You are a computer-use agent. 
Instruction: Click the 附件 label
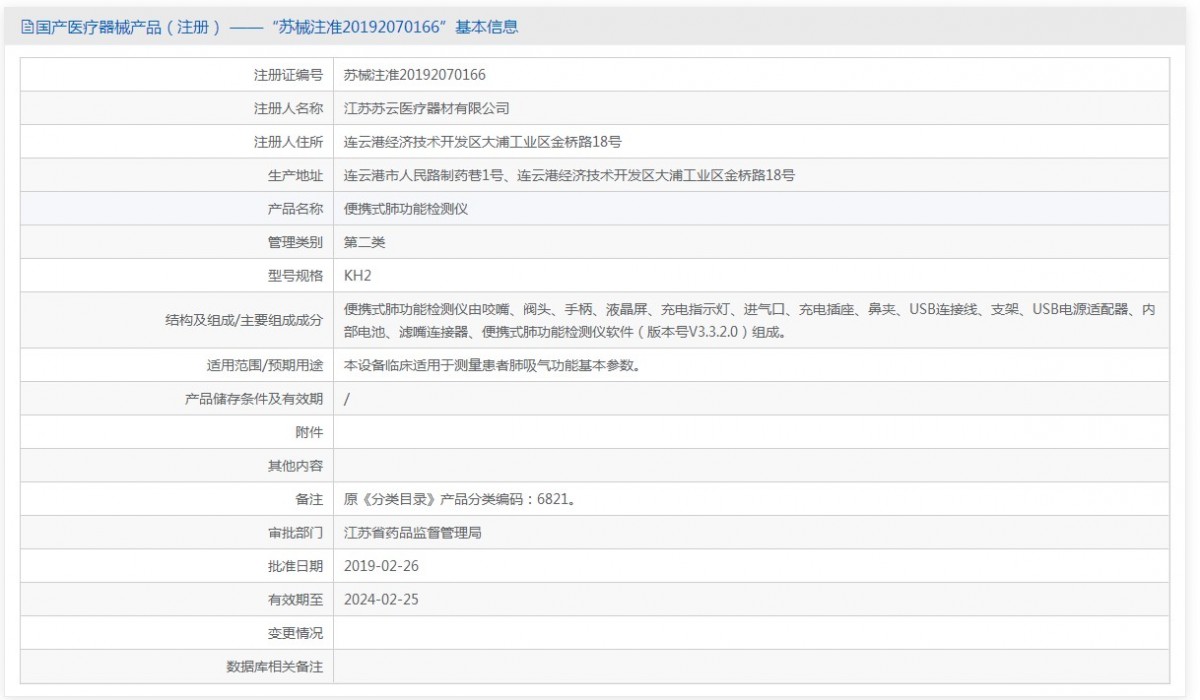pos(309,432)
